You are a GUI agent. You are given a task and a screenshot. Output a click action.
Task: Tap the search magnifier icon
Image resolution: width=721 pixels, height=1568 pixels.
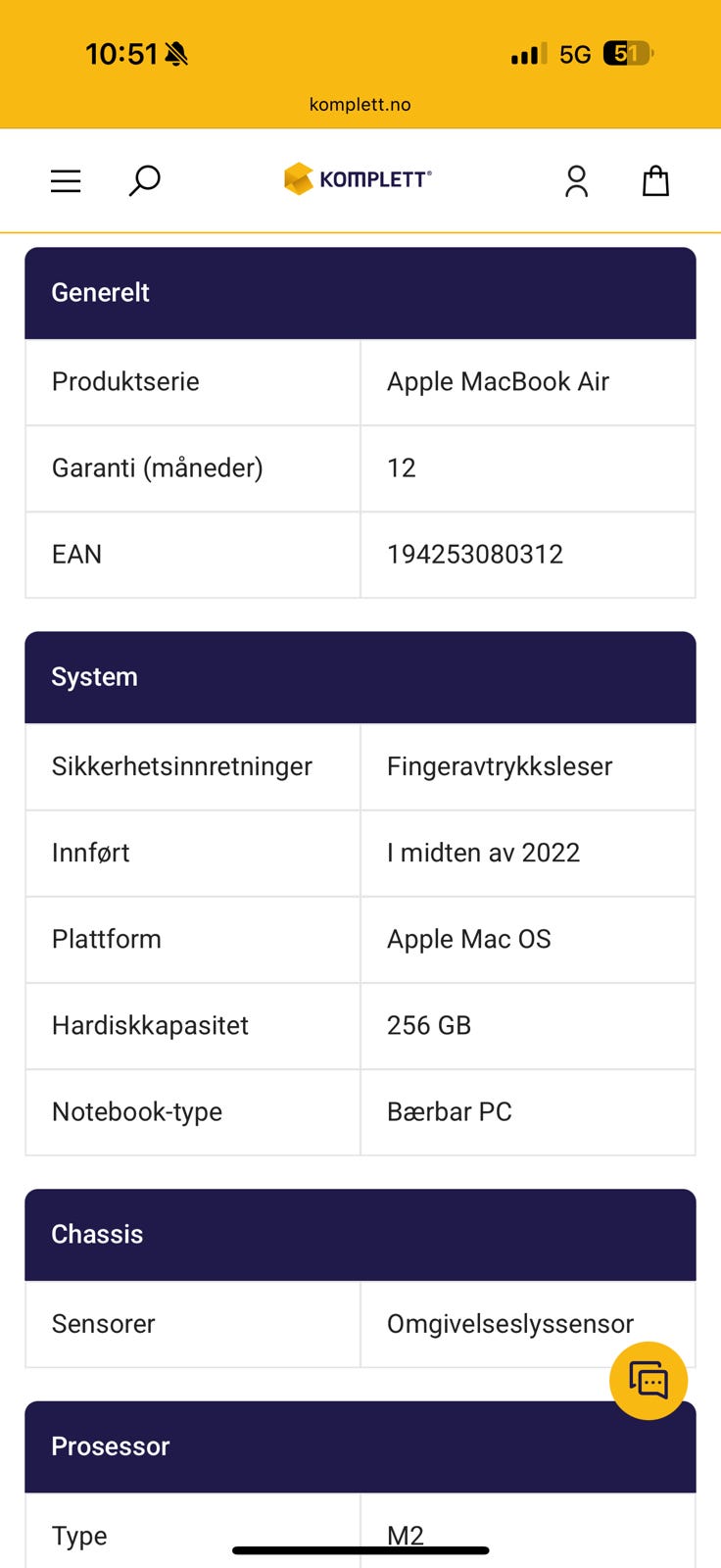click(145, 180)
